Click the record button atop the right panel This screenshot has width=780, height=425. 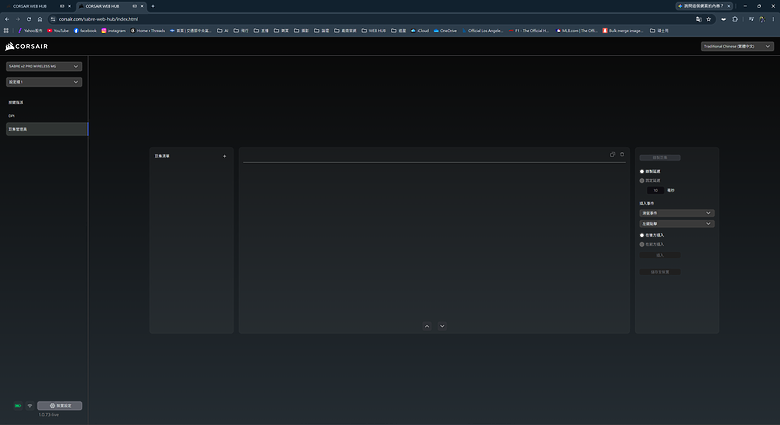(660, 158)
